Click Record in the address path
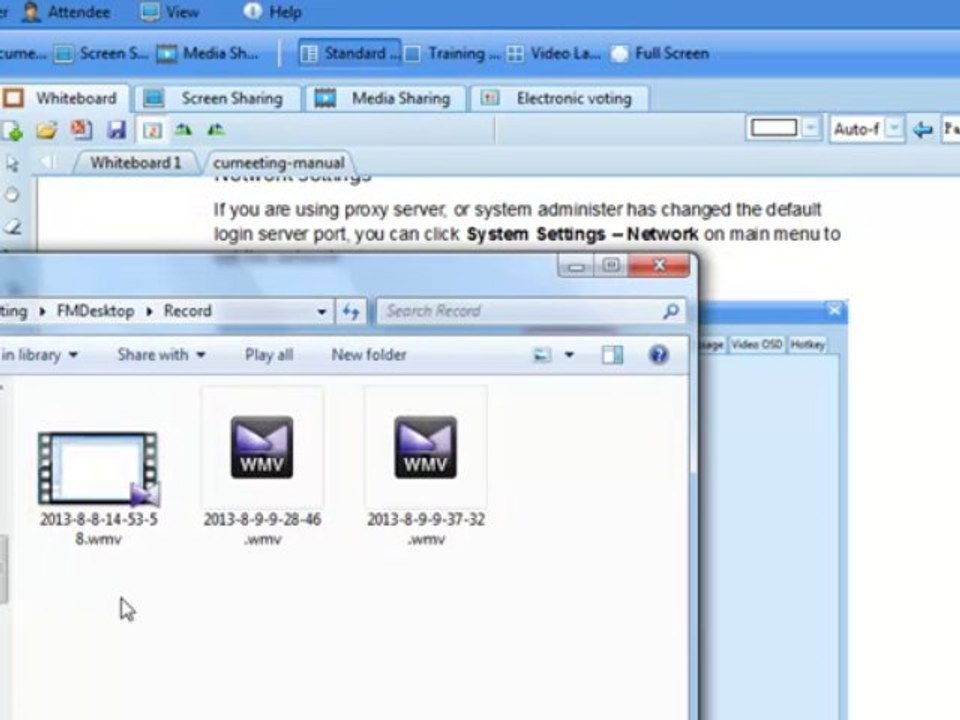Viewport: 960px width, 720px height. coord(187,311)
